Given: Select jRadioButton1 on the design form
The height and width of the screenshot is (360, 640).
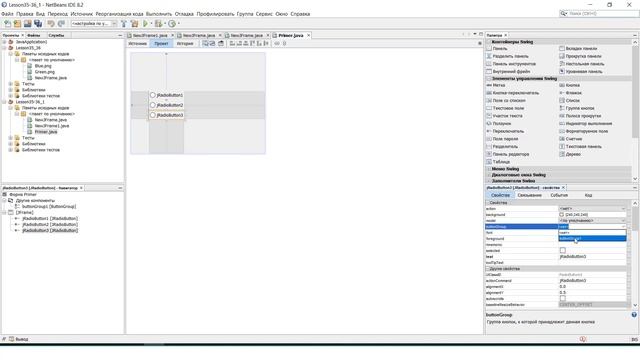Looking at the screenshot, I should (166, 95).
